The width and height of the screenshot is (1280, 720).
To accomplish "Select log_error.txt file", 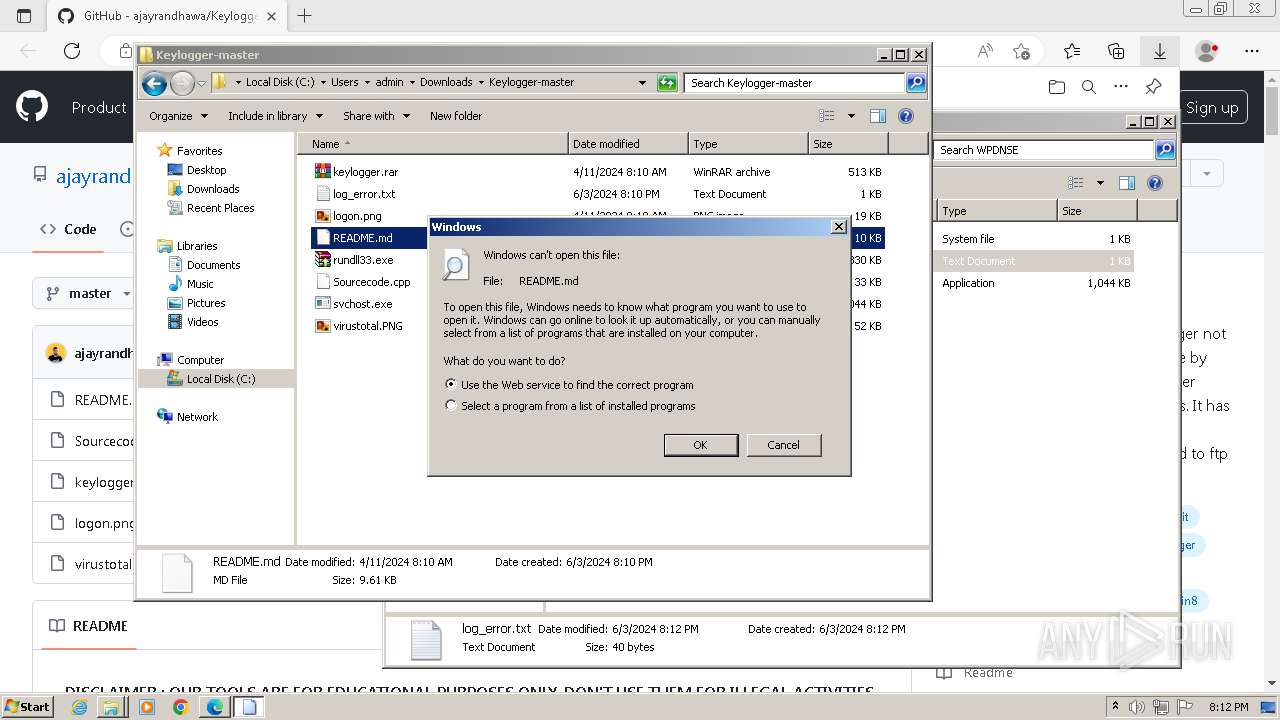I will (x=363, y=194).
